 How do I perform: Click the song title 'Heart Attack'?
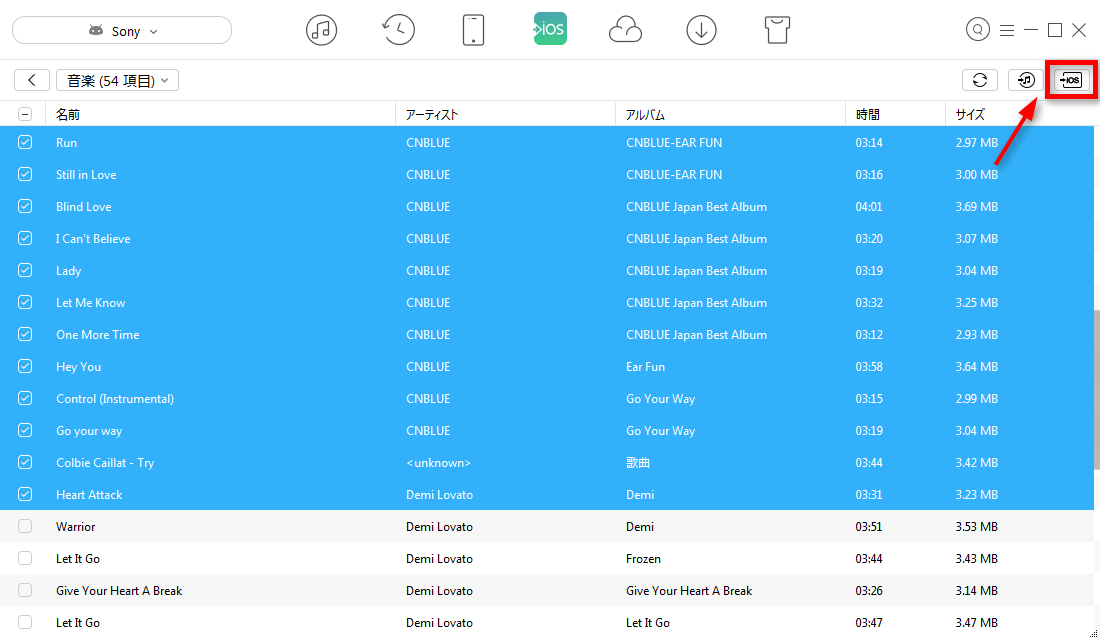[89, 495]
